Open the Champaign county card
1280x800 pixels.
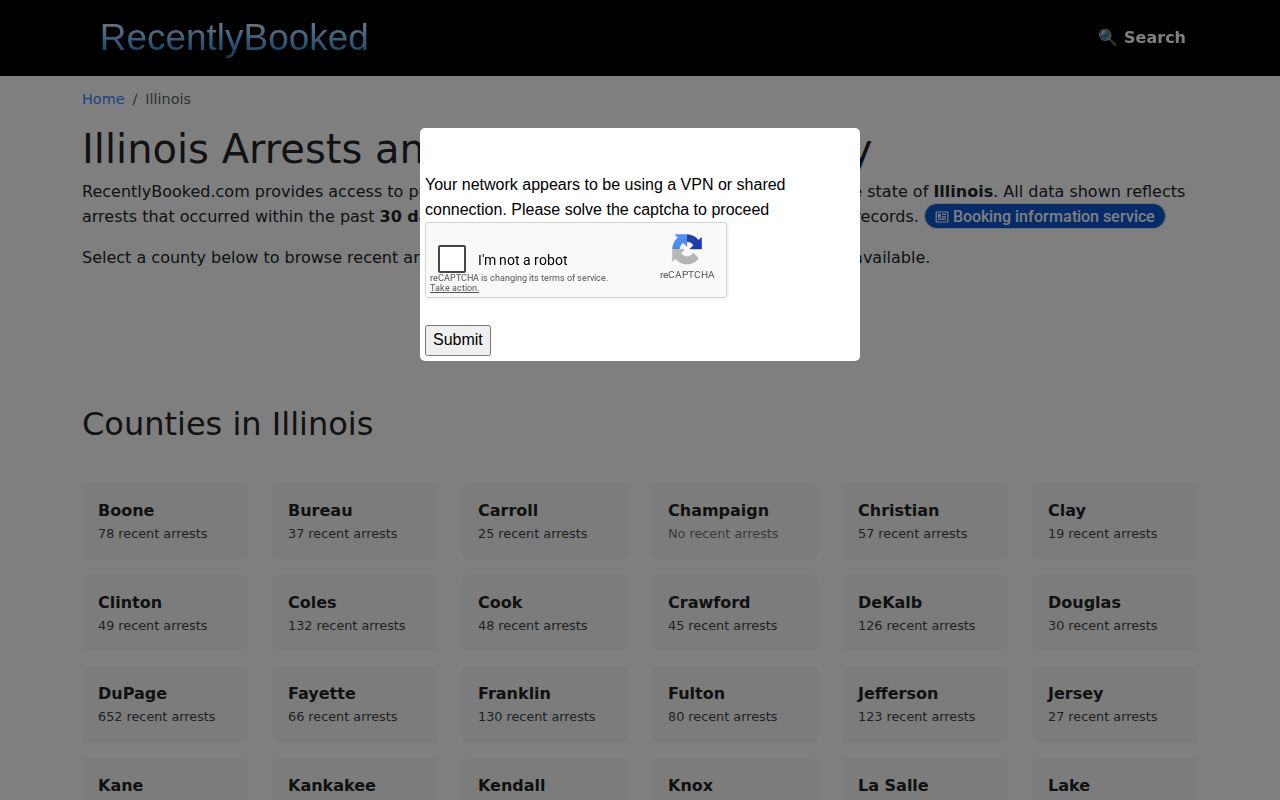pyautogui.click(x=735, y=521)
